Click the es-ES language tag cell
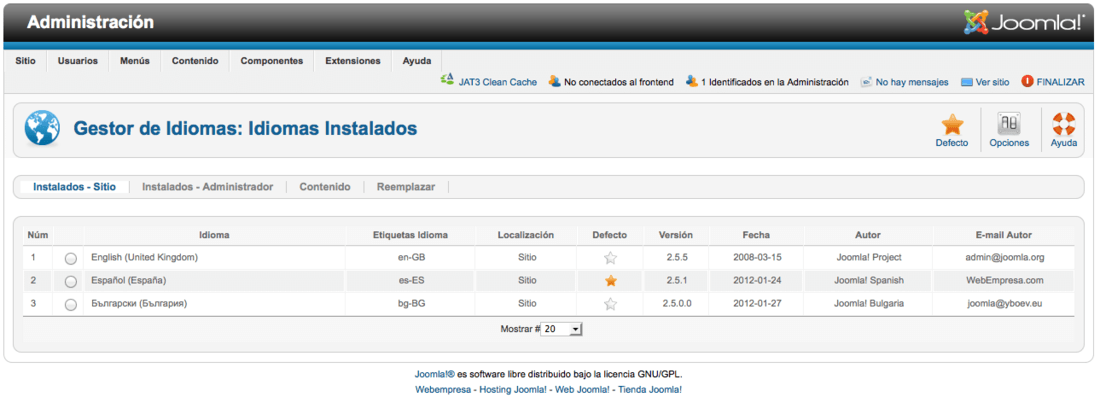The width and height of the screenshot is (1100, 397). [x=410, y=281]
